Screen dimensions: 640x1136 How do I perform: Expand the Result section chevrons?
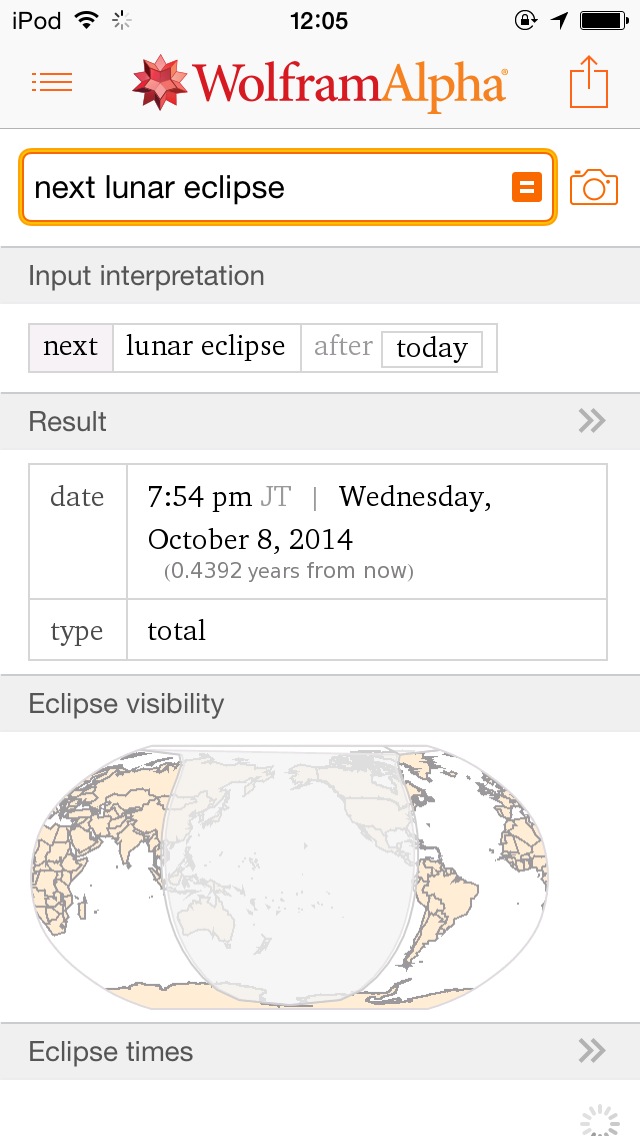592,421
